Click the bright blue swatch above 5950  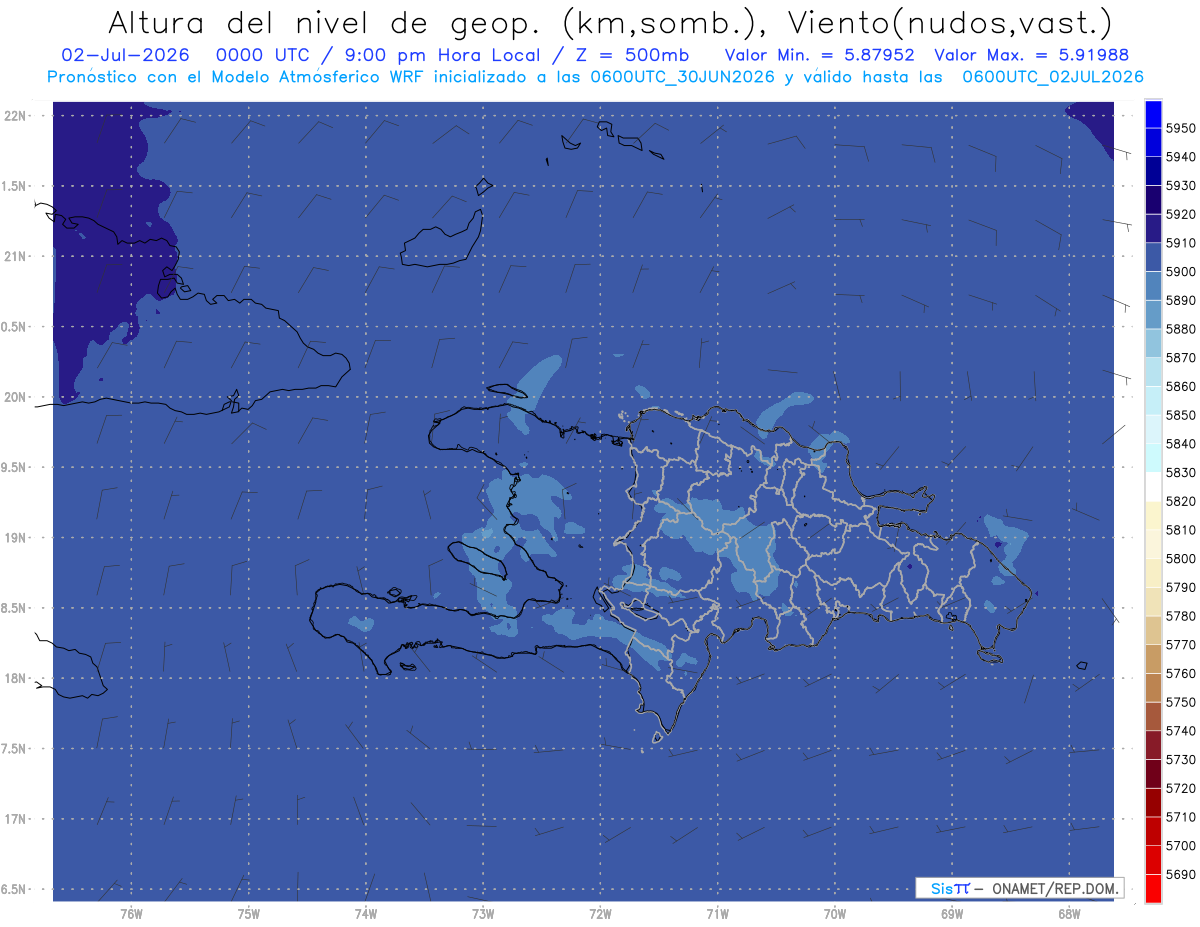[1153, 114]
